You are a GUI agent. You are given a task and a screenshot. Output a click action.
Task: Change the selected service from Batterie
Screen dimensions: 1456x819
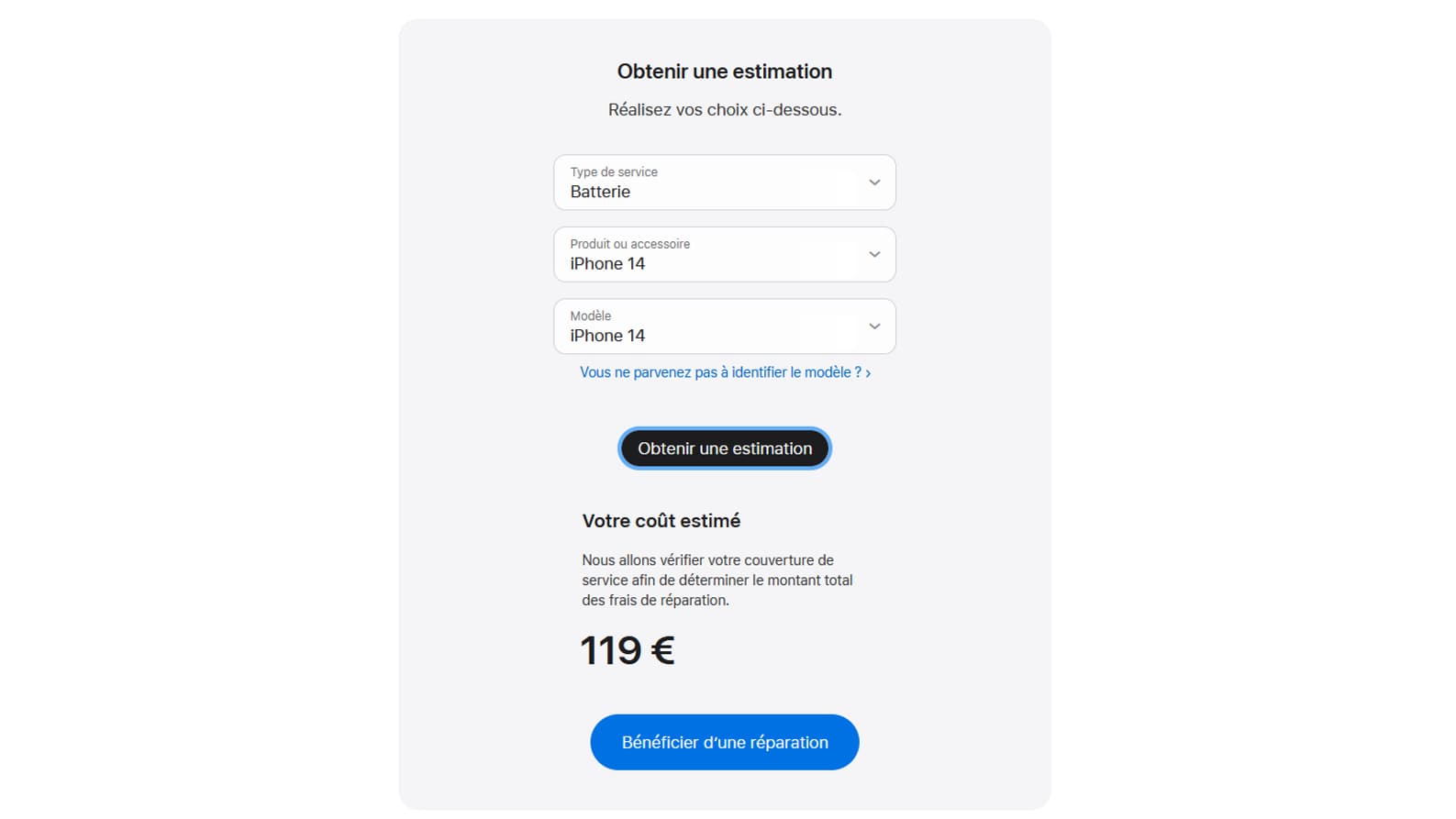coord(725,183)
